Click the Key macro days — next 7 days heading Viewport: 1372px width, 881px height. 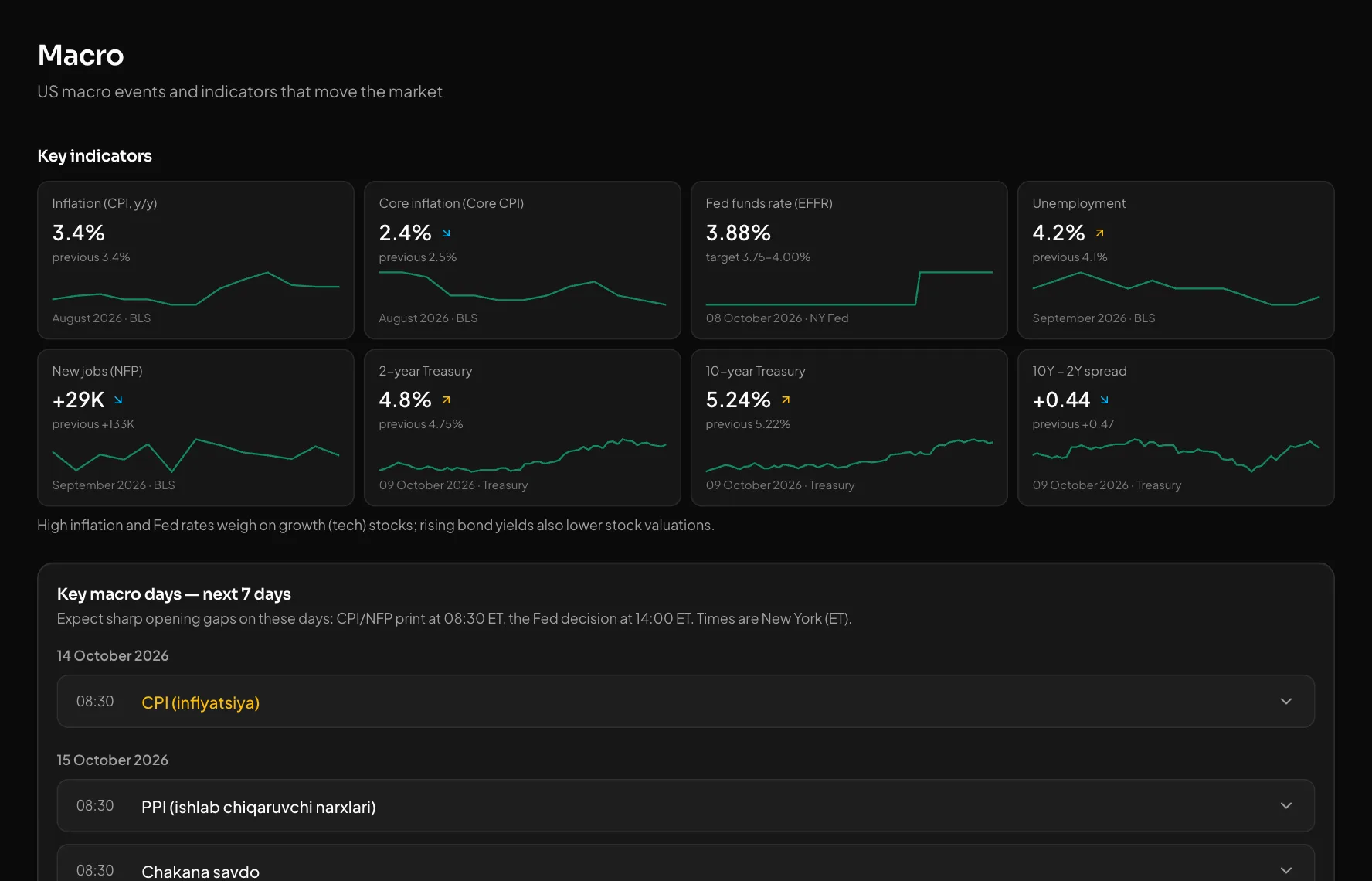tap(174, 594)
